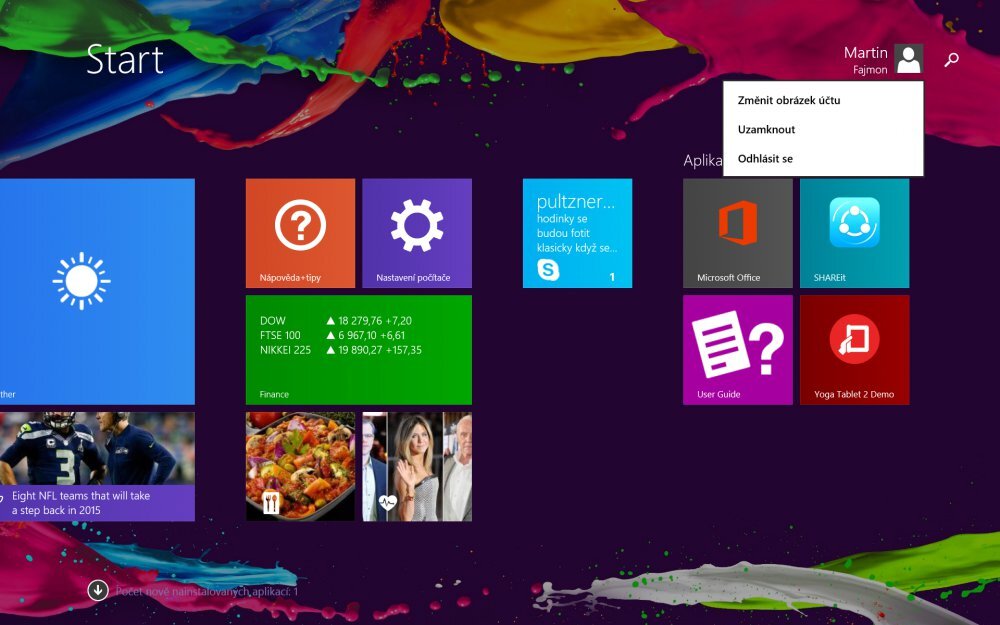Select Uzamknout from the account menu
Image resolution: width=1000 pixels, height=625 pixels.
point(765,129)
